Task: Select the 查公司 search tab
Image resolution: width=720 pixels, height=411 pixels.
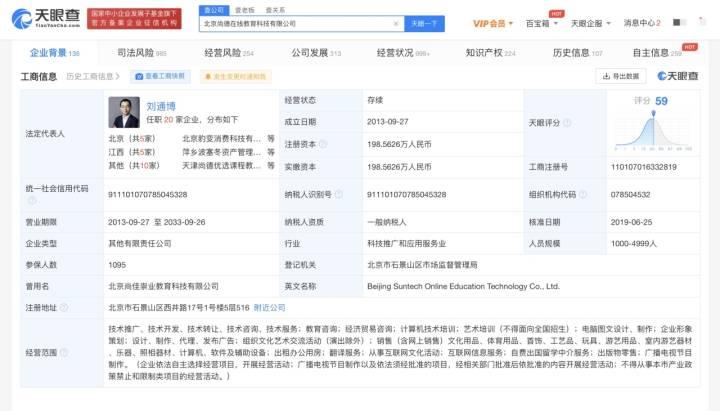Action: [214, 10]
